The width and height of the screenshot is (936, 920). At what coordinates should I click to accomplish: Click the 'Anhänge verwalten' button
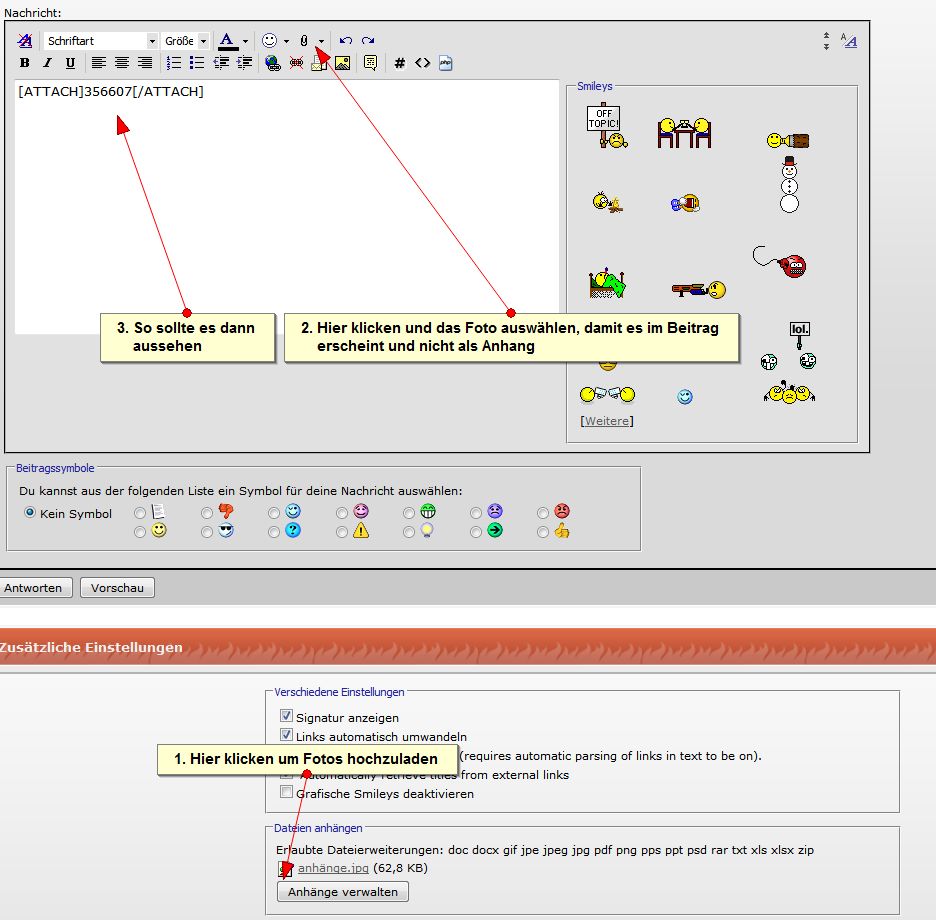click(x=343, y=891)
